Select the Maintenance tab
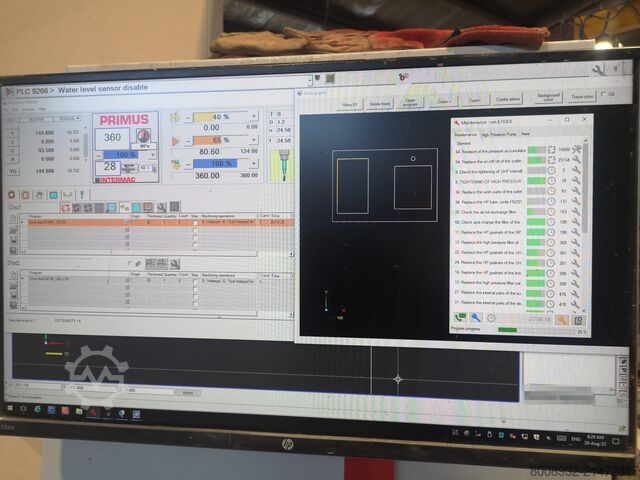This screenshot has height=480, width=640. tap(465, 132)
